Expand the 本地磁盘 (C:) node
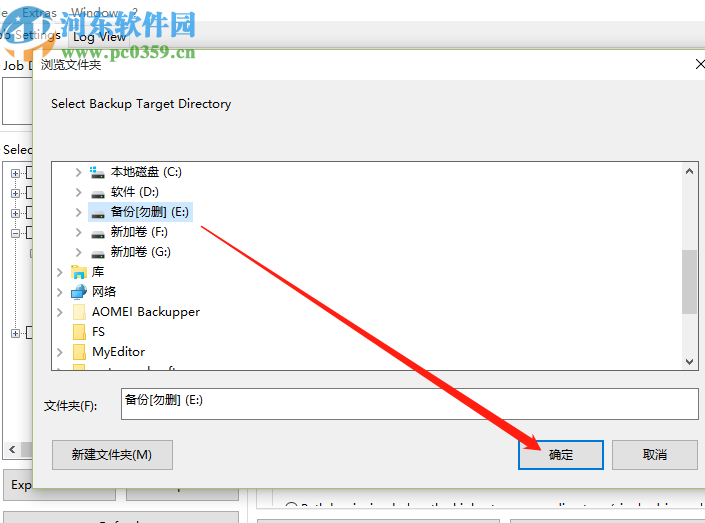Screen dimensions: 705x523 click(x=78, y=172)
